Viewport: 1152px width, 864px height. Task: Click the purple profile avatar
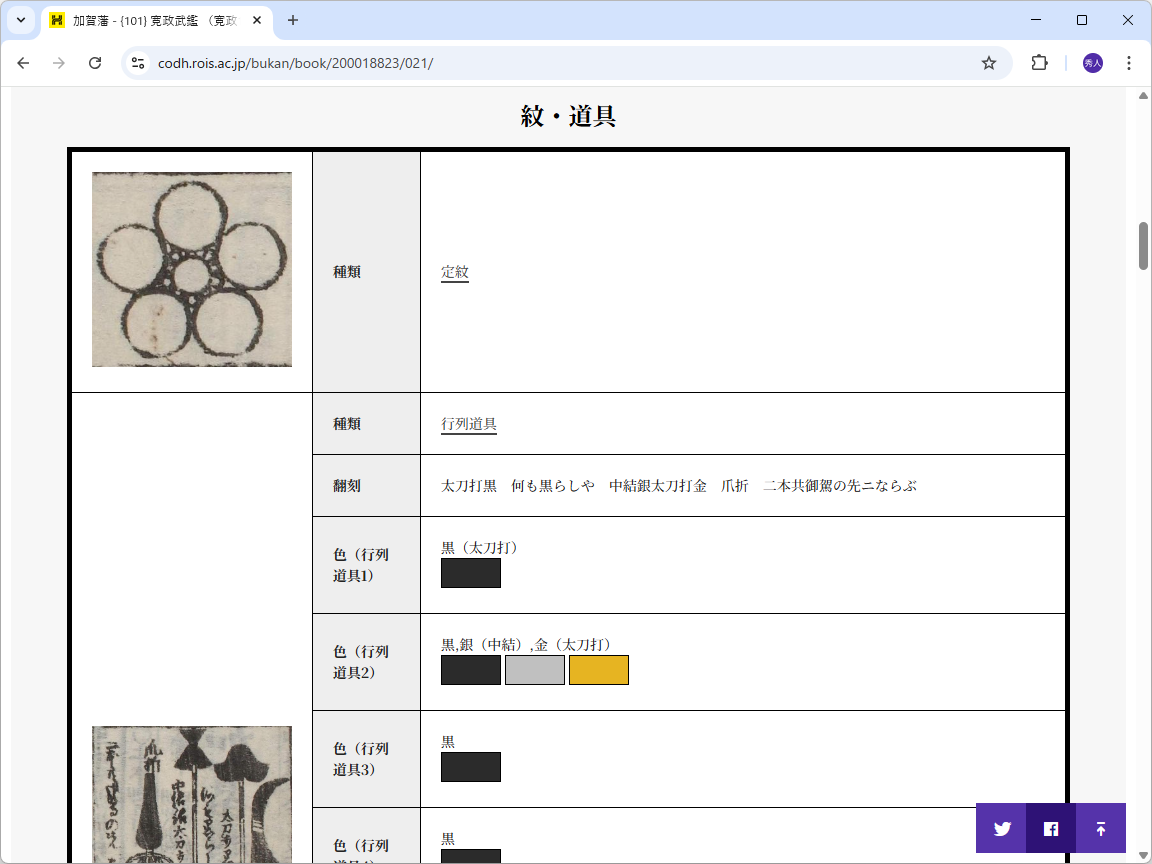[x=1092, y=62]
